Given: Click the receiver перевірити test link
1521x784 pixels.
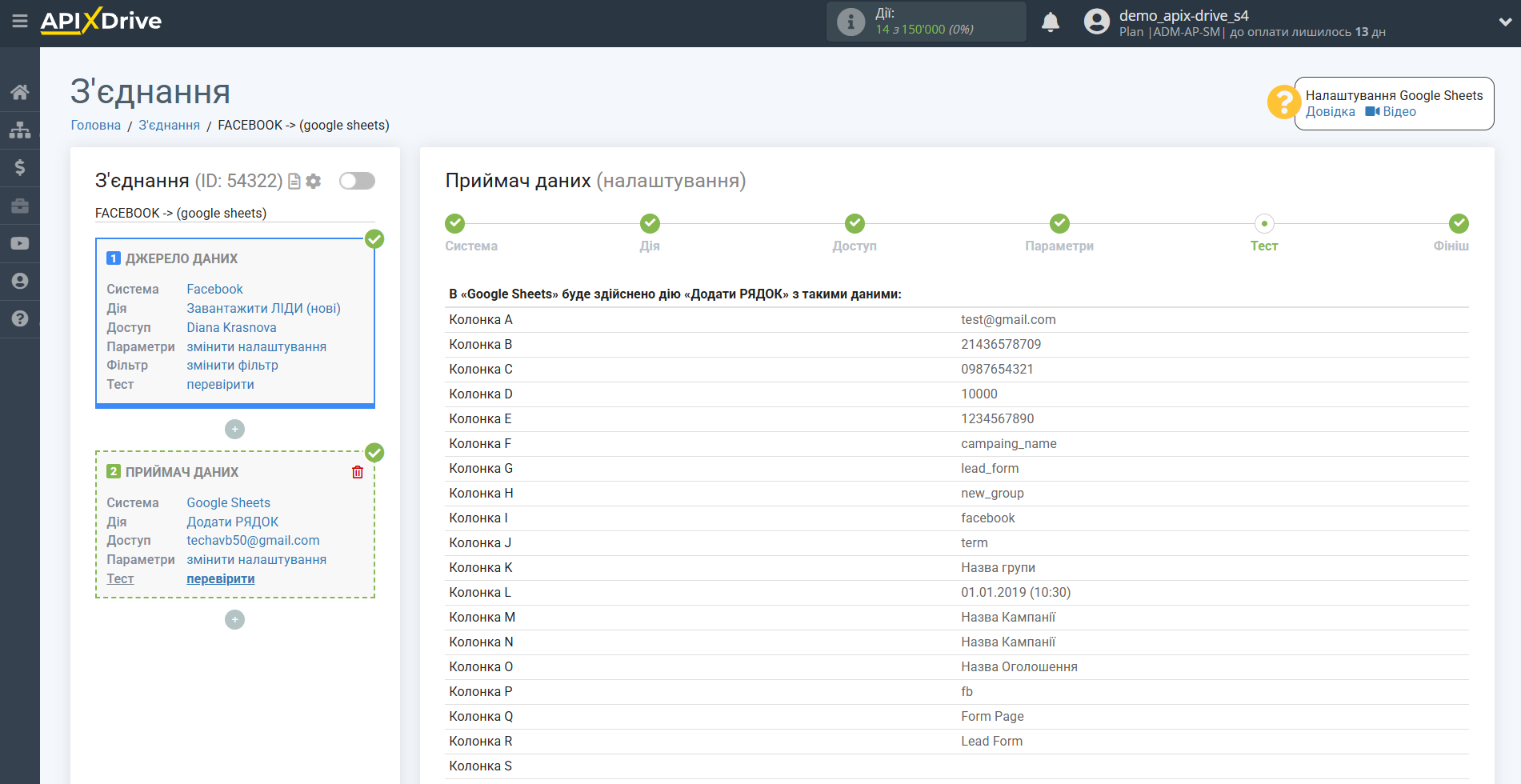Looking at the screenshot, I should [220, 578].
